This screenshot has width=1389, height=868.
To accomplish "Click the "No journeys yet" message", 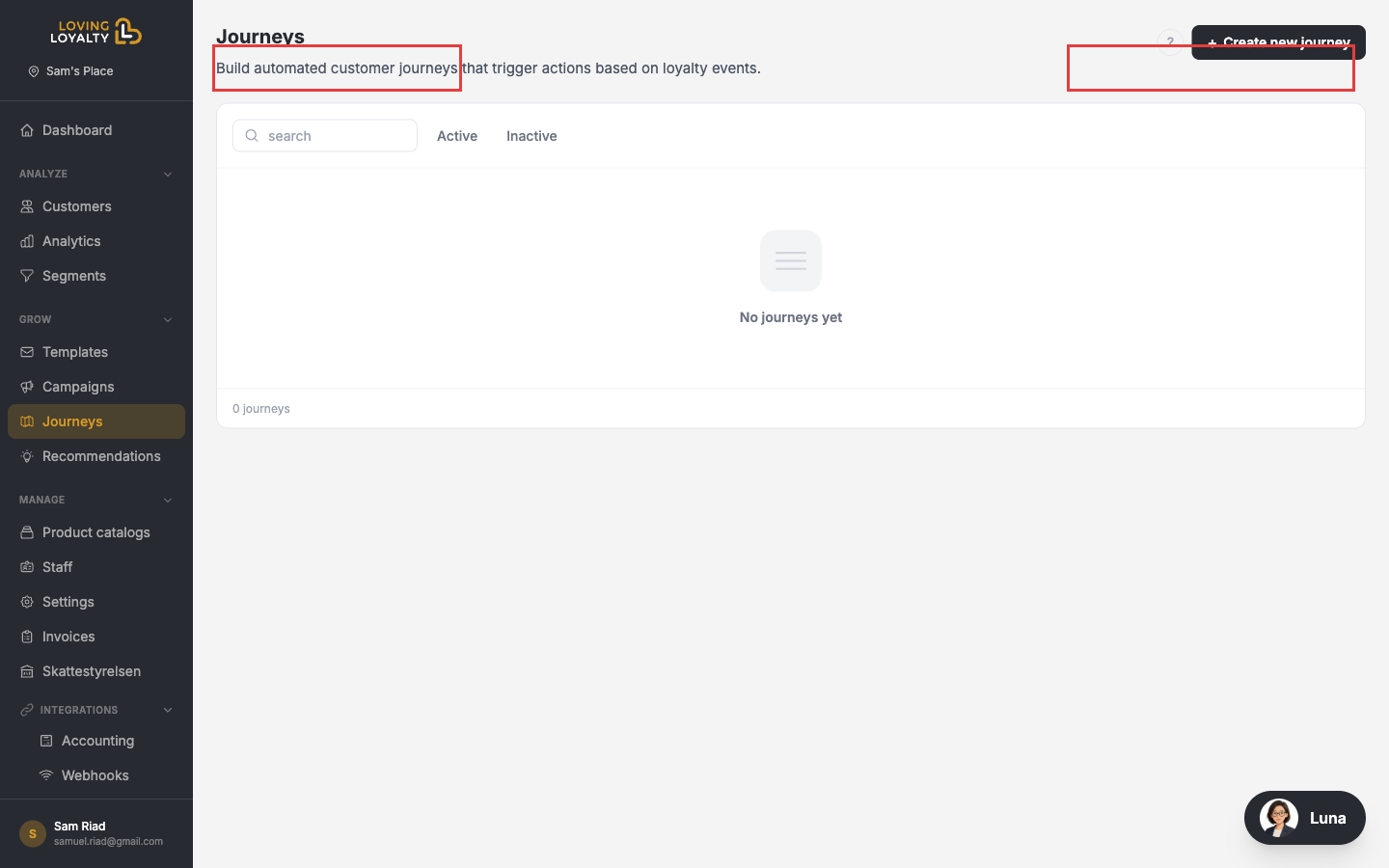I will 791,317.
